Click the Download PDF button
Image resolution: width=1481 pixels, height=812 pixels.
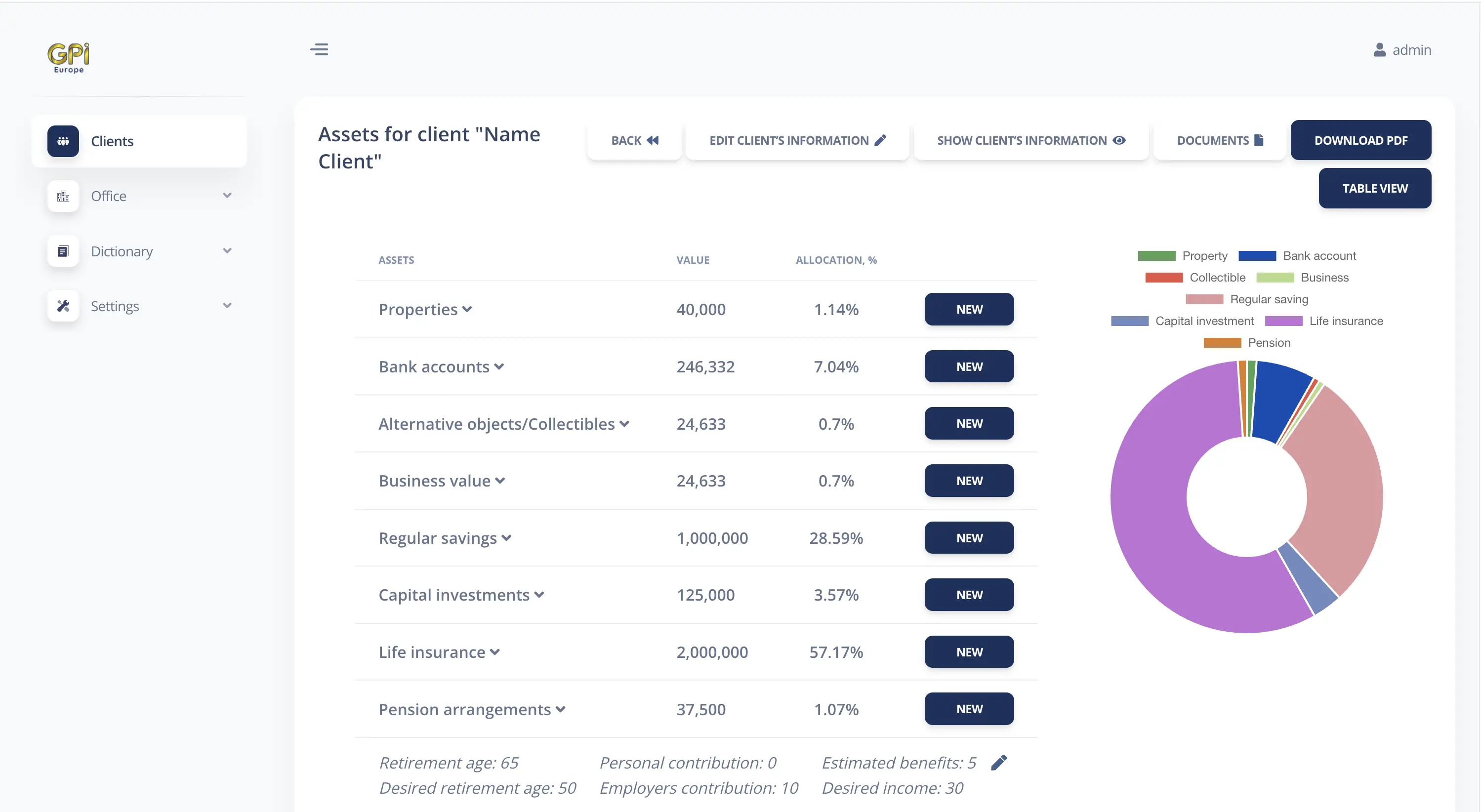[1360, 140]
